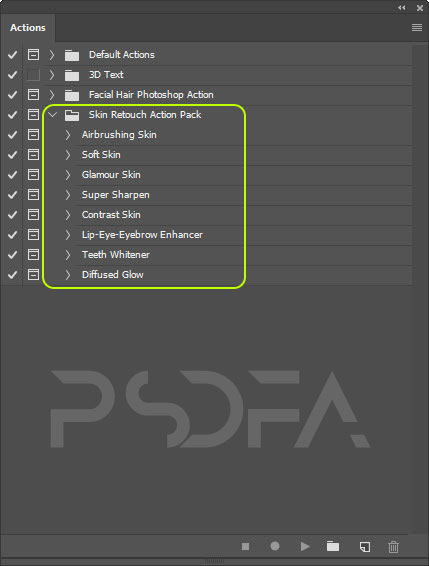Play the selected action

pos(305,547)
